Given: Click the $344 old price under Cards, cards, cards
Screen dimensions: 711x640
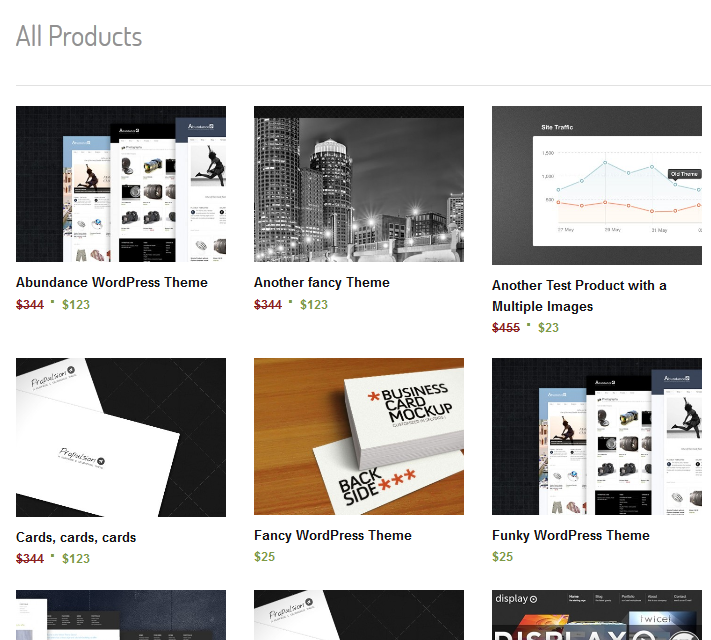Looking at the screenshot, I should click(30, 559).
